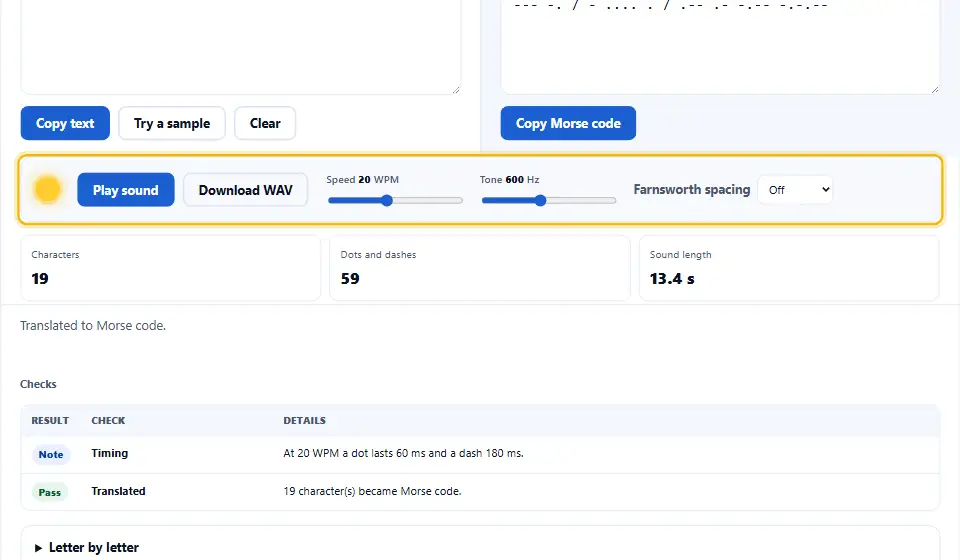Adjust the Tone Hz slider
This screenshot has height=560, width=960.
point(549,200)
